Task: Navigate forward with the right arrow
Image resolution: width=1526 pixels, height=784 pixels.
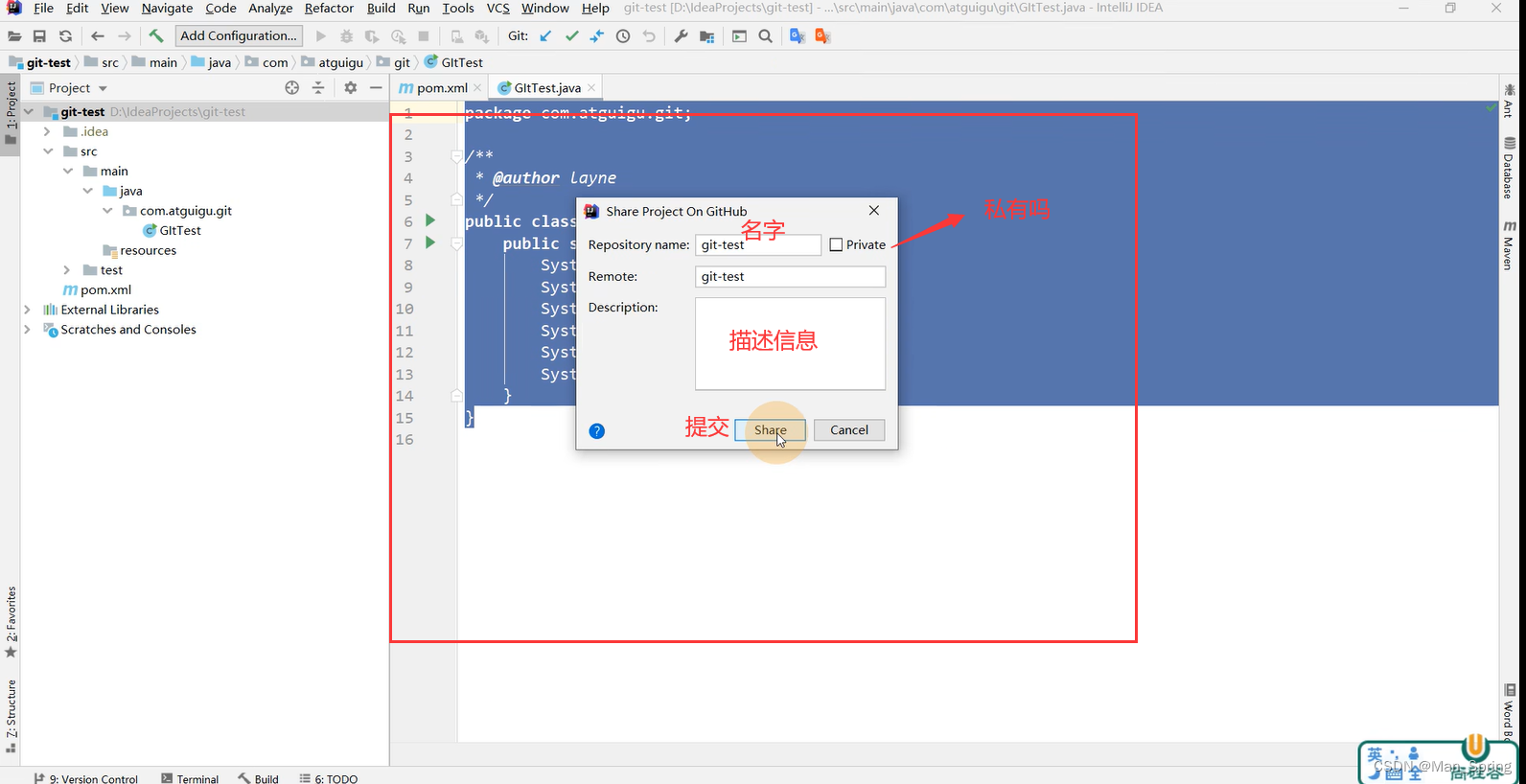Action: tap(125, 36)
